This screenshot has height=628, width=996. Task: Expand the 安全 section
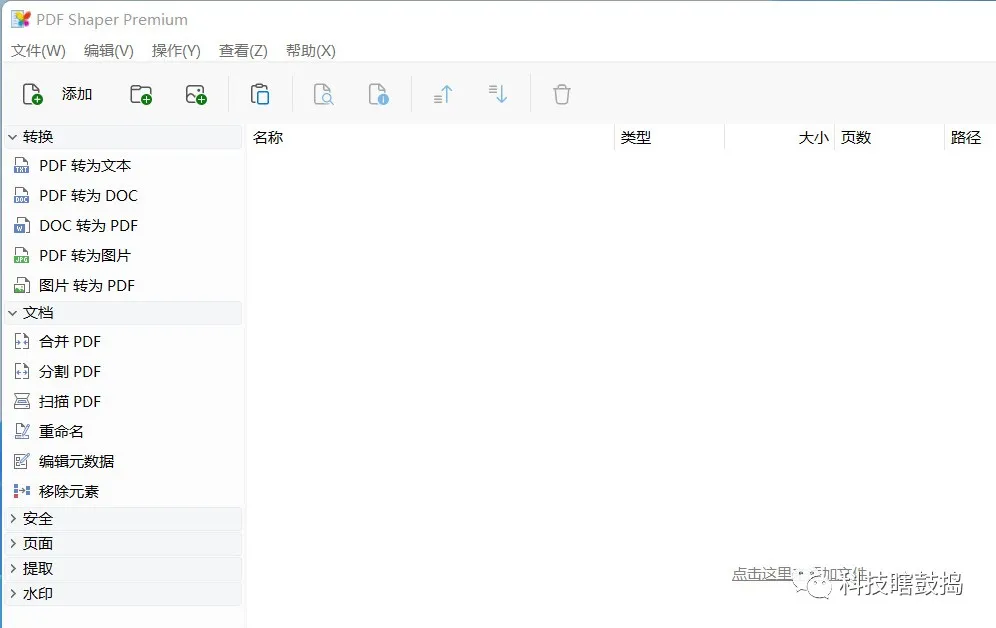[x=13, y=518]
